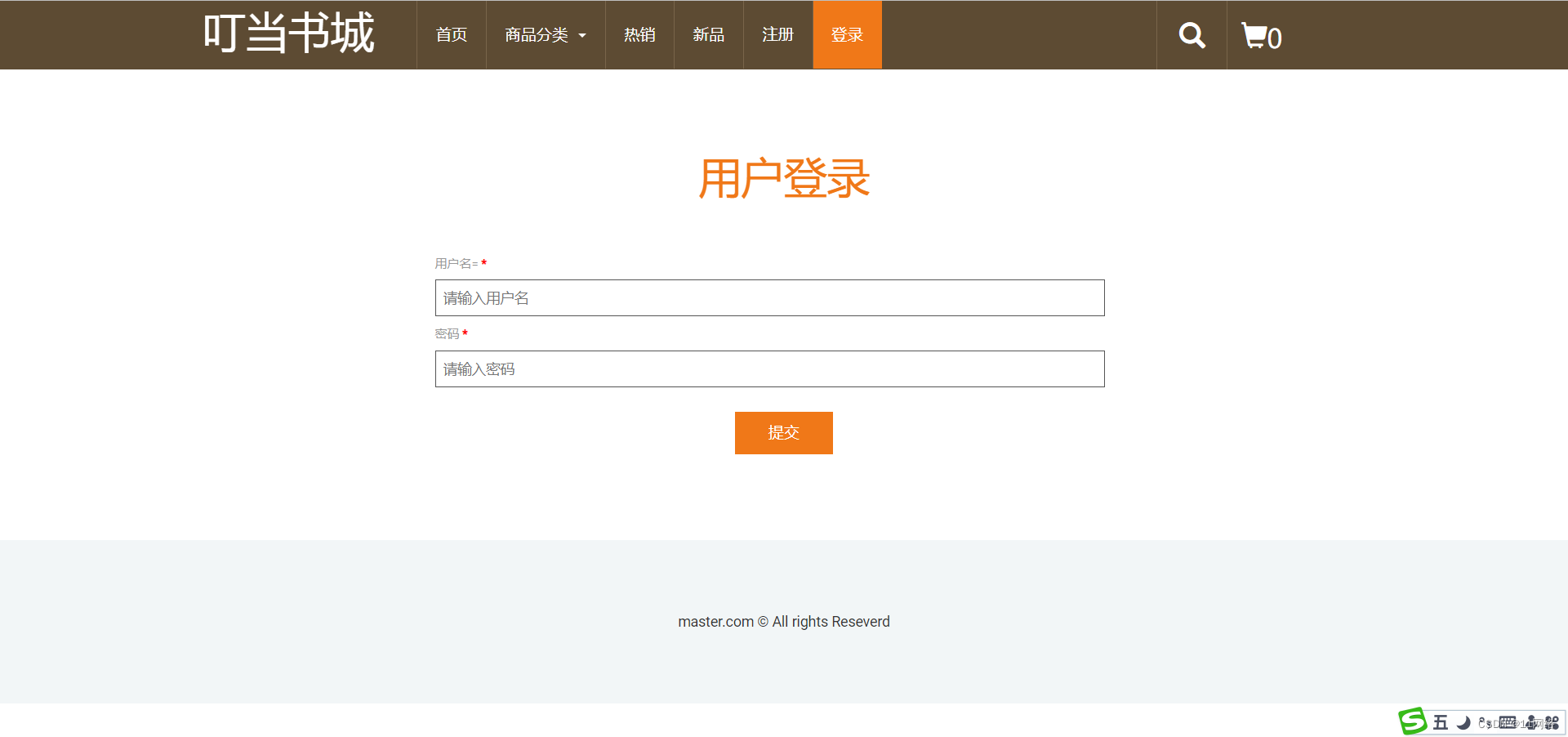Toggle the moon punctuation mode icon
The width and height of the screenshot is (1568, 737).
pos(1463,721)
